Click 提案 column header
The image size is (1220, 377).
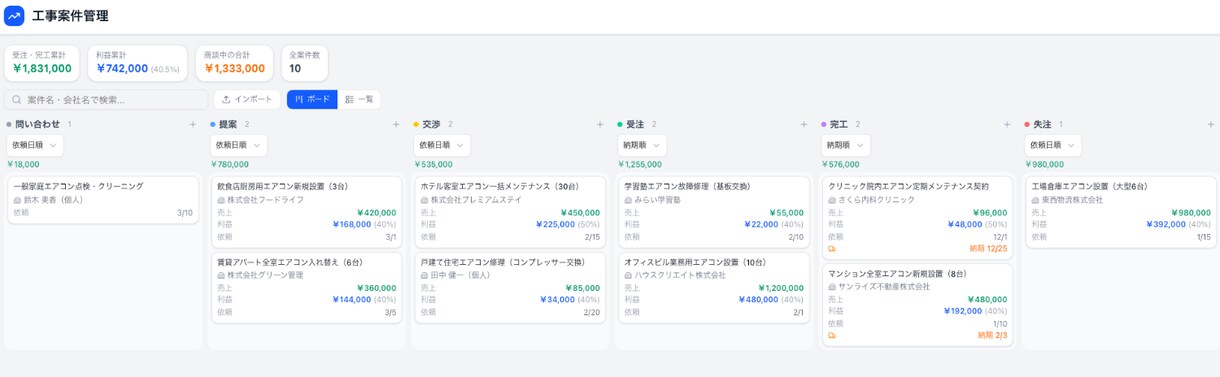point(228,124)
